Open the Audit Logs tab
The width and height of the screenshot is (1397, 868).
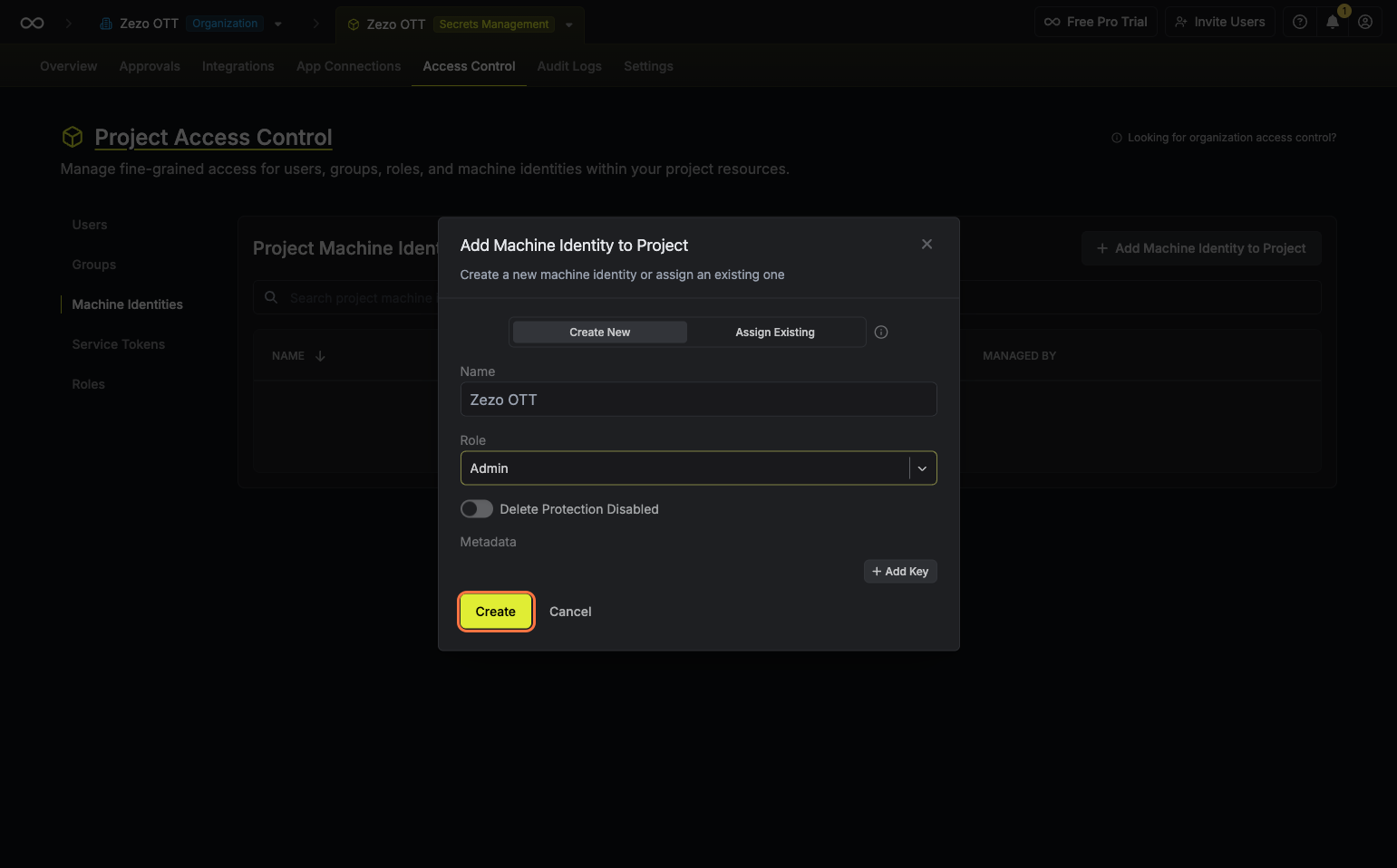pyautogui.click(x=568, y=66)
